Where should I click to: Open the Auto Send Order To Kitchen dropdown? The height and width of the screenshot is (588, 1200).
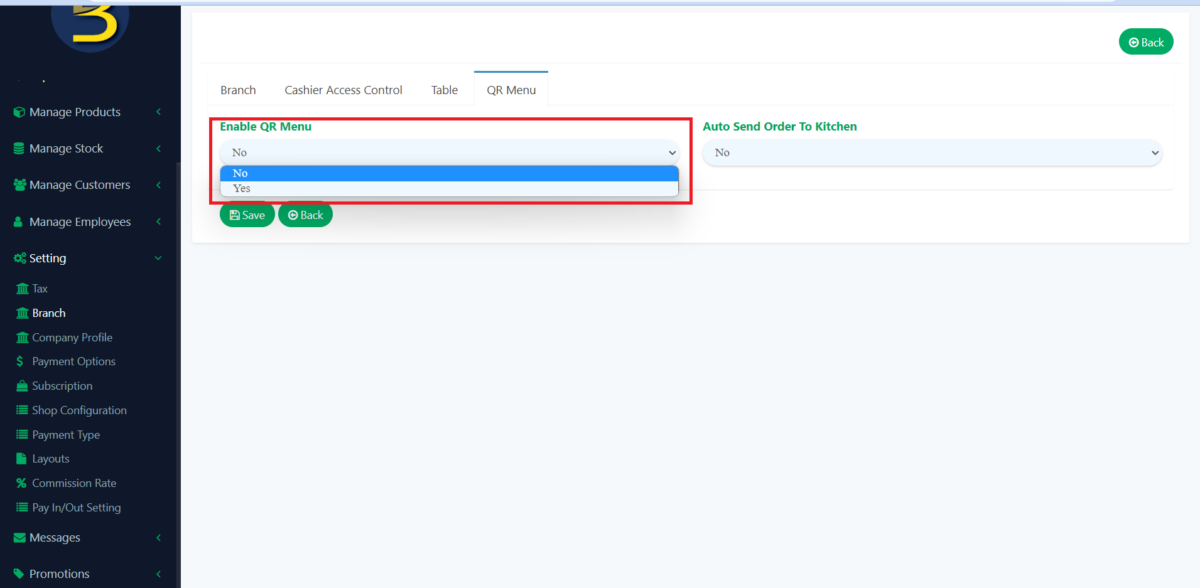click(932, 152)
